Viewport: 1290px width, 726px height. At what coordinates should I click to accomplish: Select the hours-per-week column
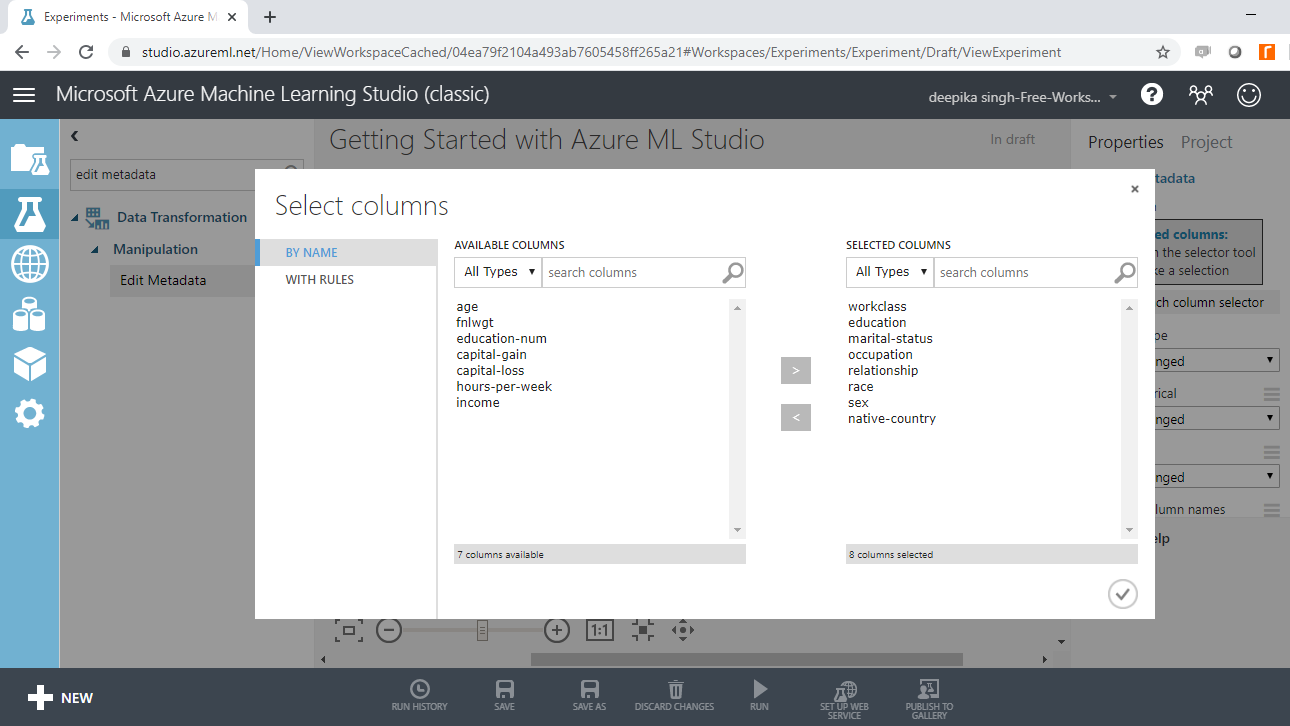pyautogui.click(x=504, y=387)
